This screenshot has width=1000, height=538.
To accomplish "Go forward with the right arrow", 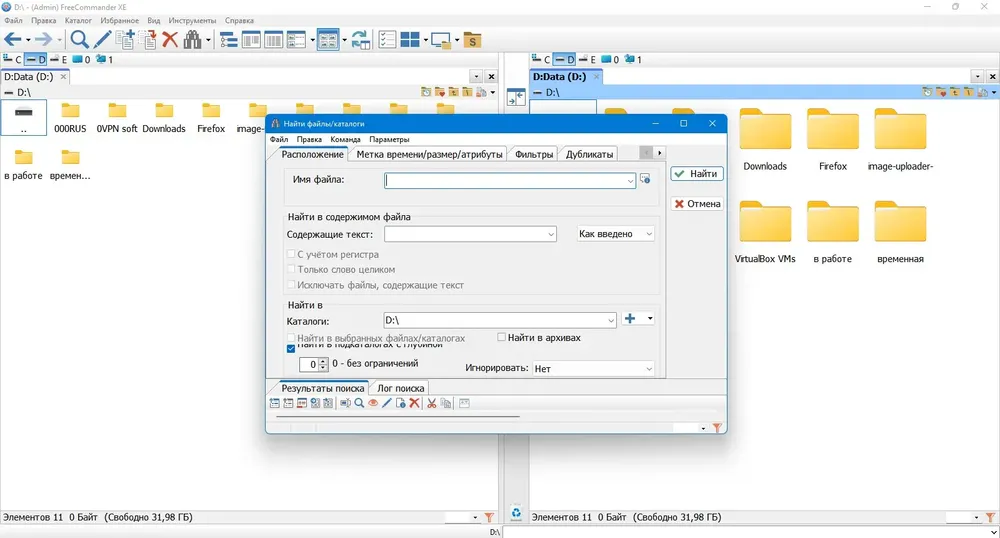I will (x=43, y=40).
